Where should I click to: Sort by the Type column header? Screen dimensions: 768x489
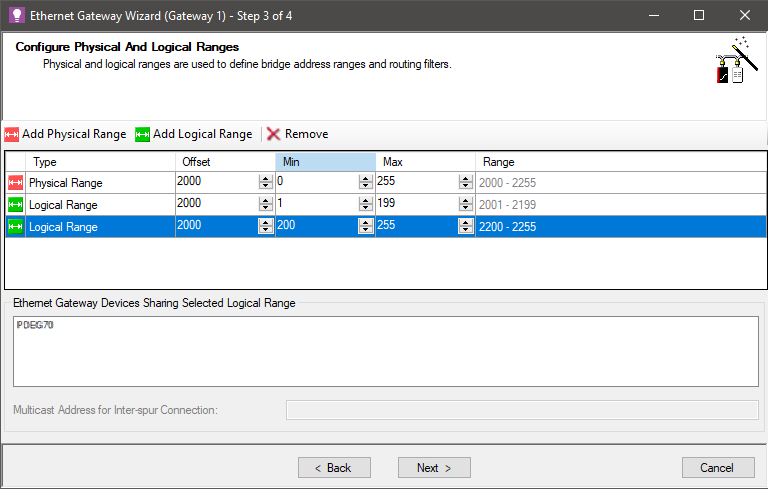100,162
